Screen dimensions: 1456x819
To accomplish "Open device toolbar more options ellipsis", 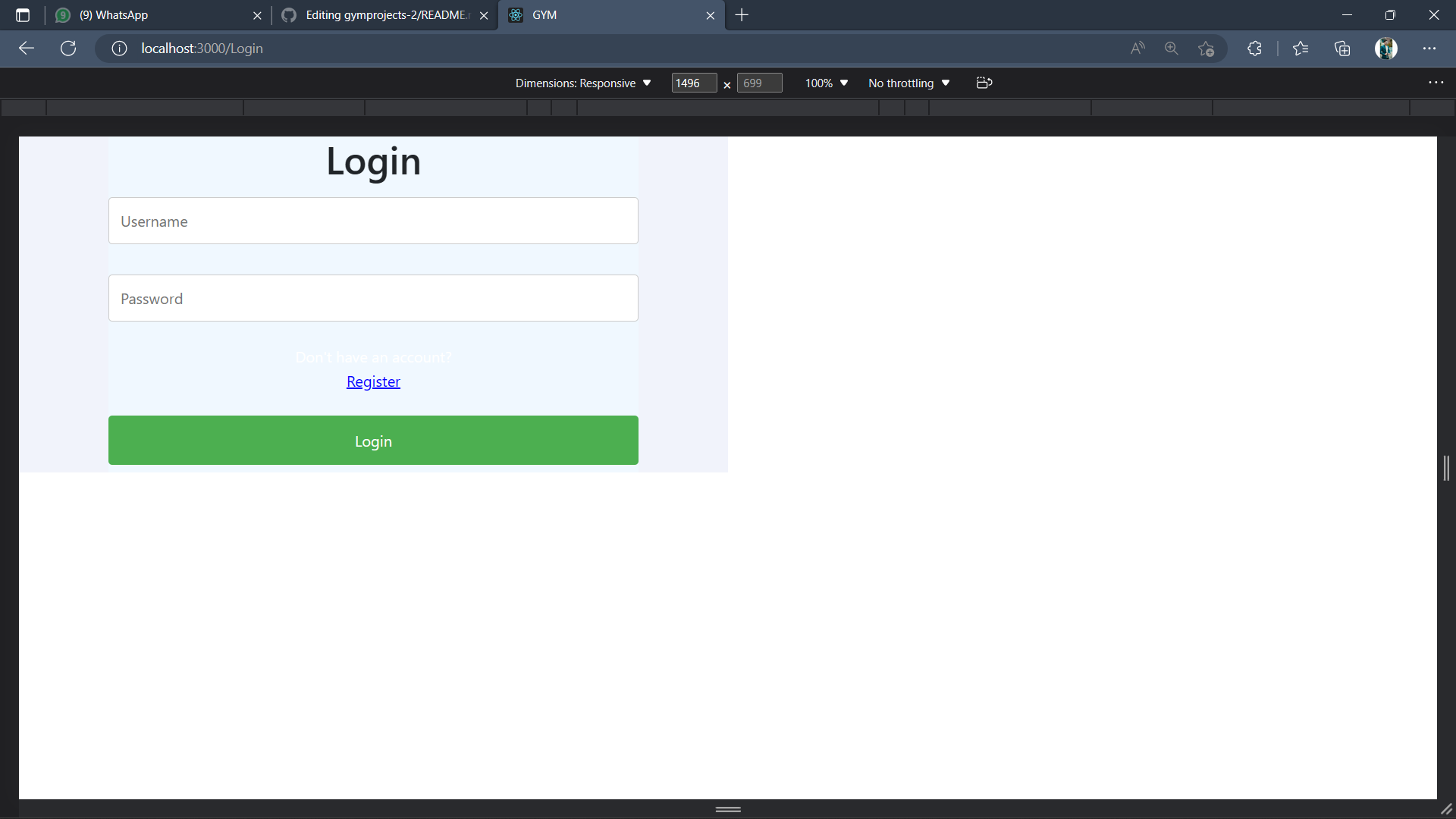I will (x=1436, y=83).
